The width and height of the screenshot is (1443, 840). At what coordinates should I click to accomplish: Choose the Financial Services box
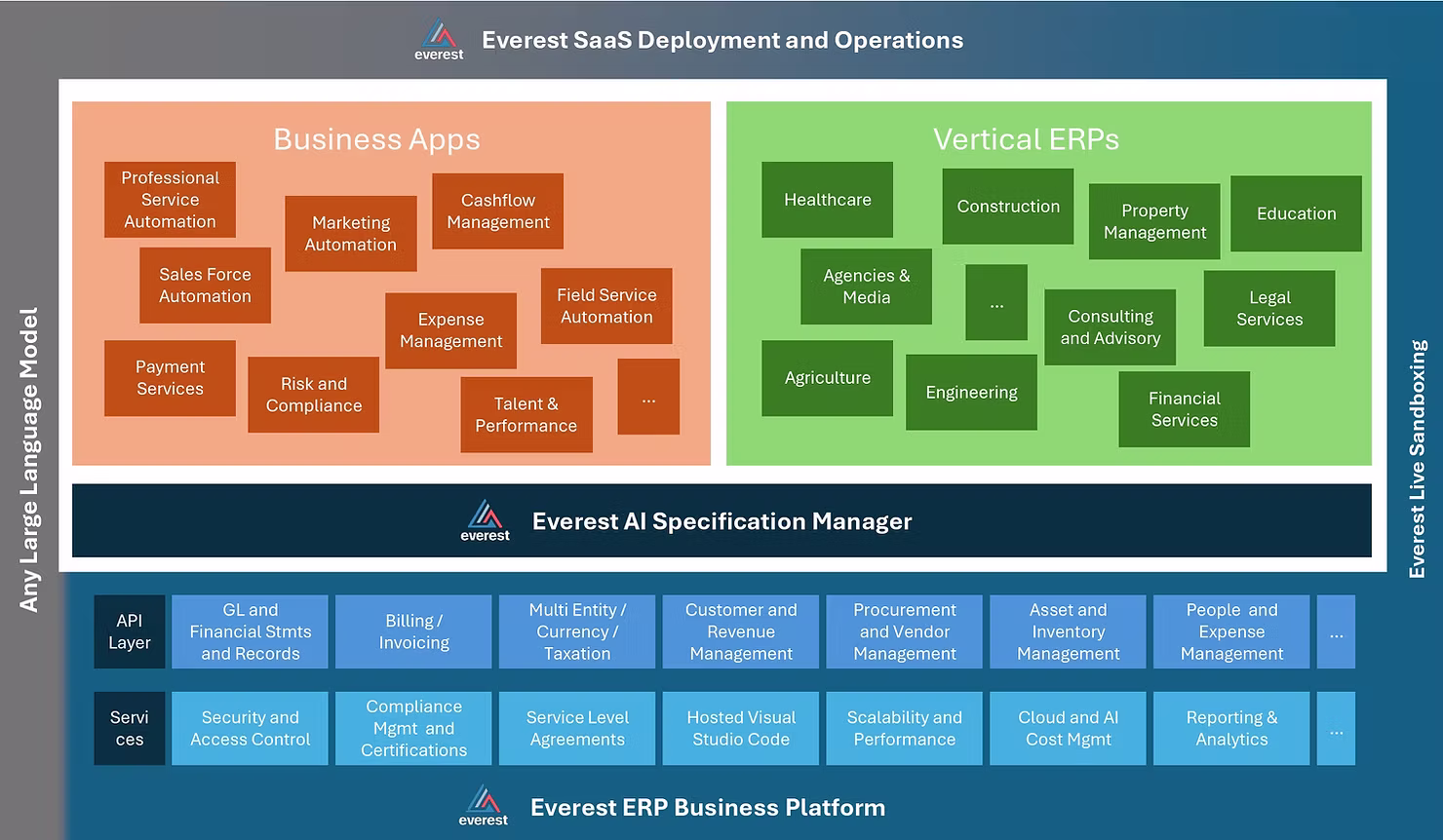click(1185, 409)
